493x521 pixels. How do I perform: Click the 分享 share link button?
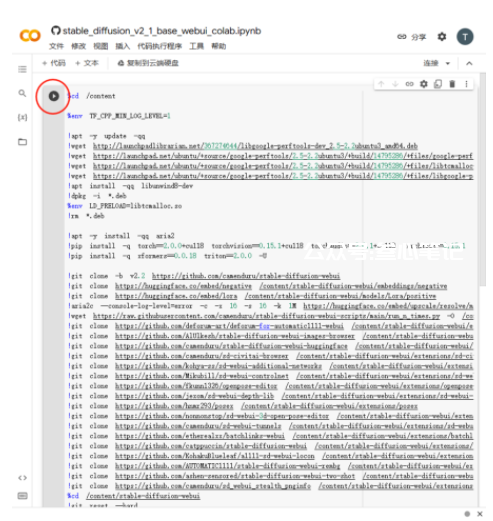click(x=412, y=37)
